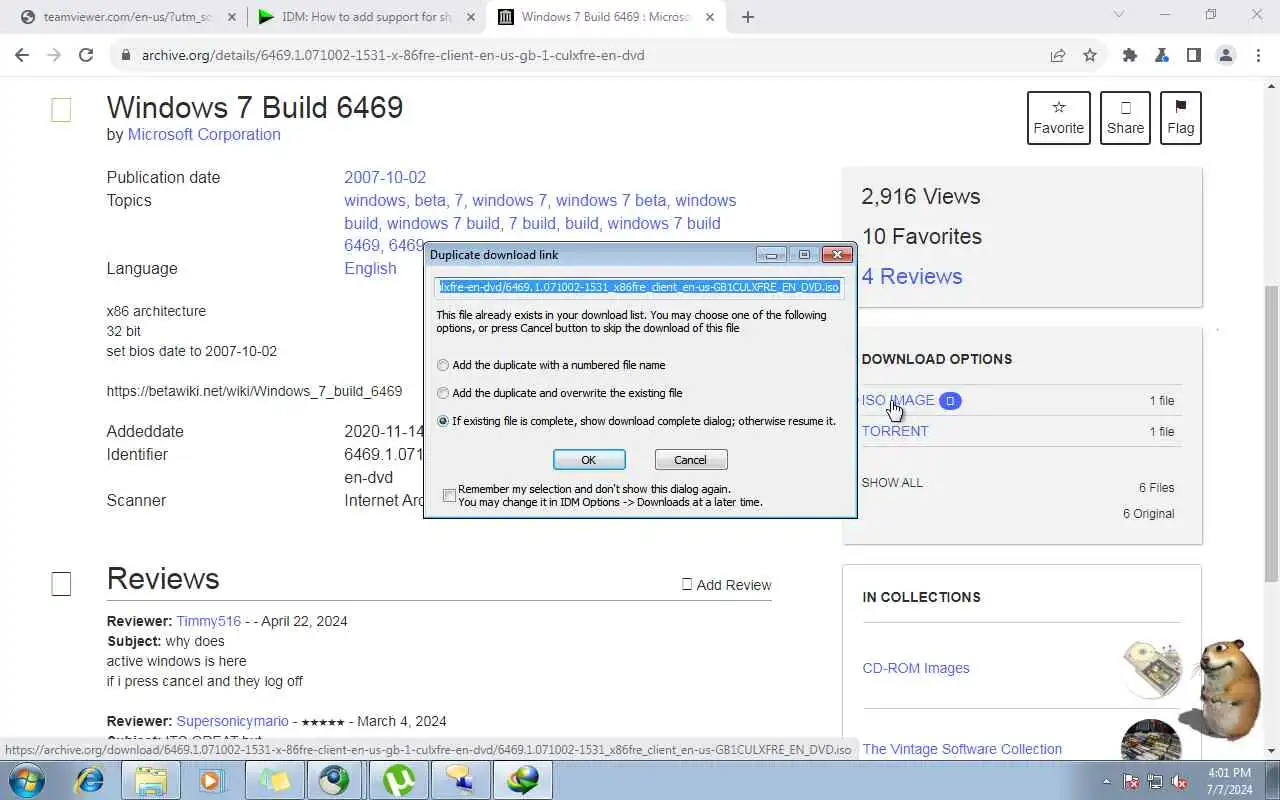
Task: Reload the archive.org page
Action: 86,55
